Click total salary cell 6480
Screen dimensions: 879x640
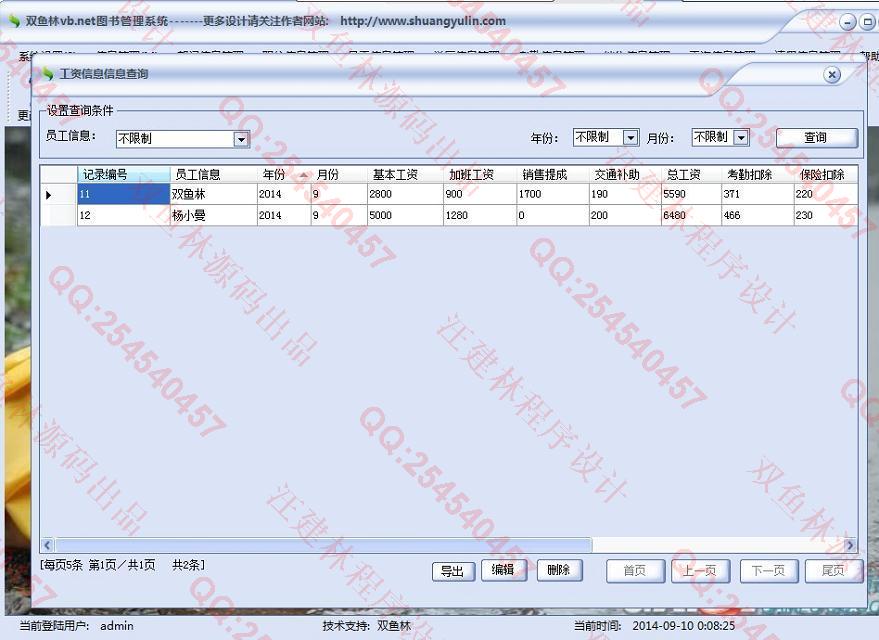point(691,216)
